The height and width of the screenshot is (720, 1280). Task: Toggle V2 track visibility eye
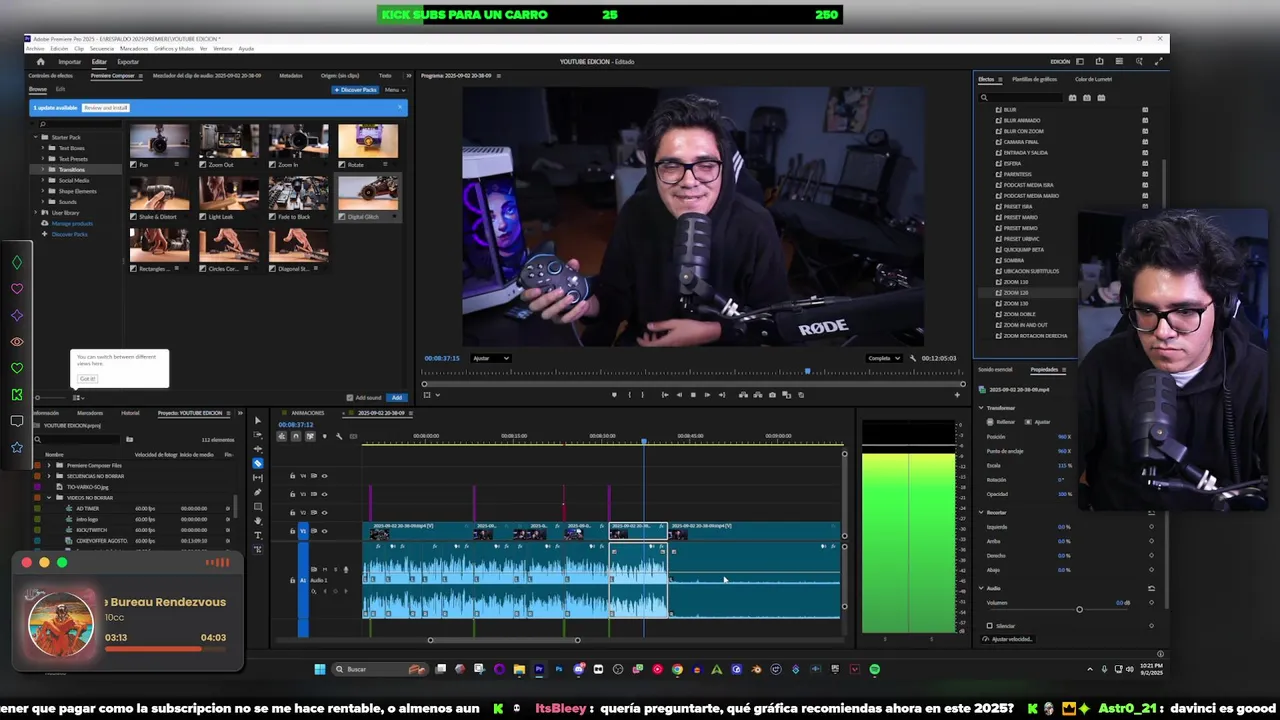coord(324,511)
